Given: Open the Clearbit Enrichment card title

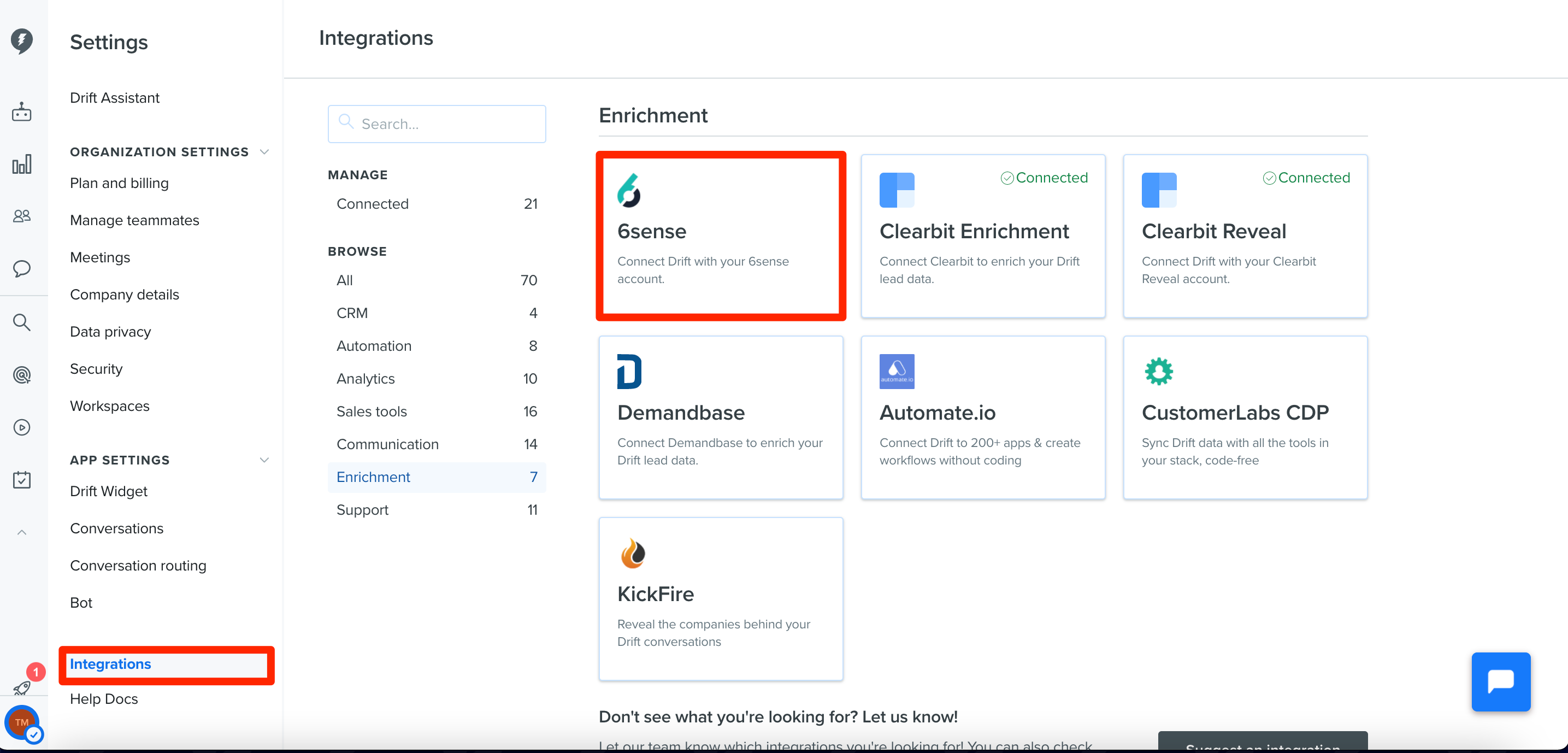Looking at the screenshot, I should pos(974,231).
